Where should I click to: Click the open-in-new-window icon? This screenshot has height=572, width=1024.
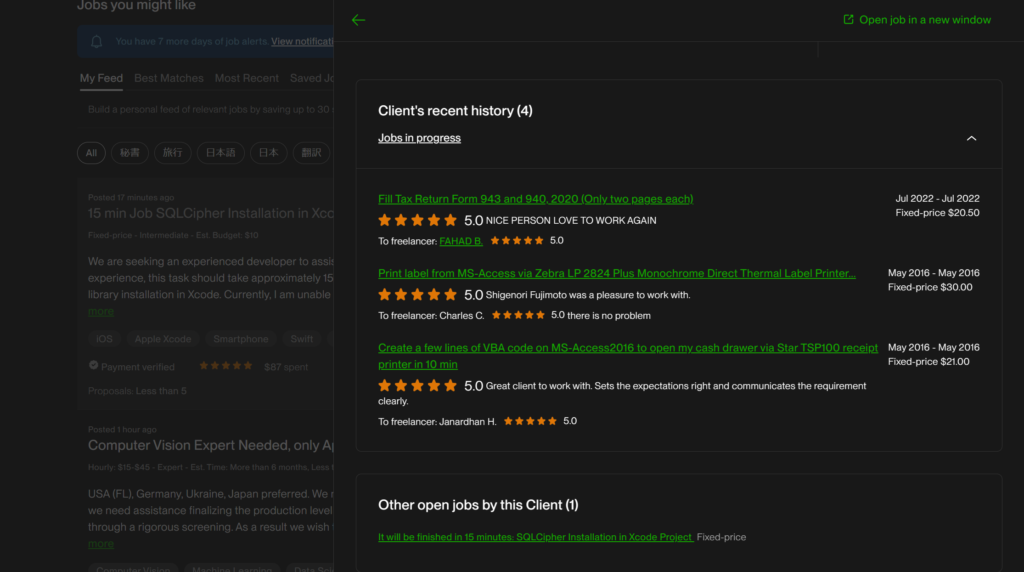coord(848,20)
